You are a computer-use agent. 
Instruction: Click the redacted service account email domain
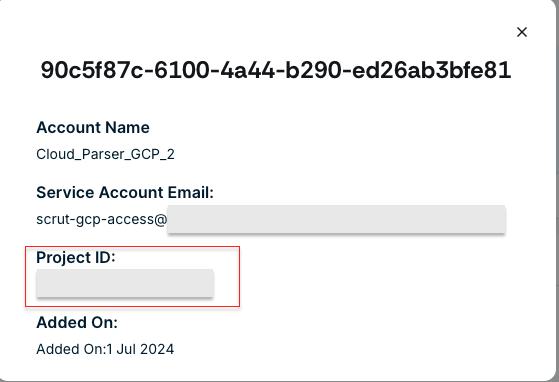[336, 219]
